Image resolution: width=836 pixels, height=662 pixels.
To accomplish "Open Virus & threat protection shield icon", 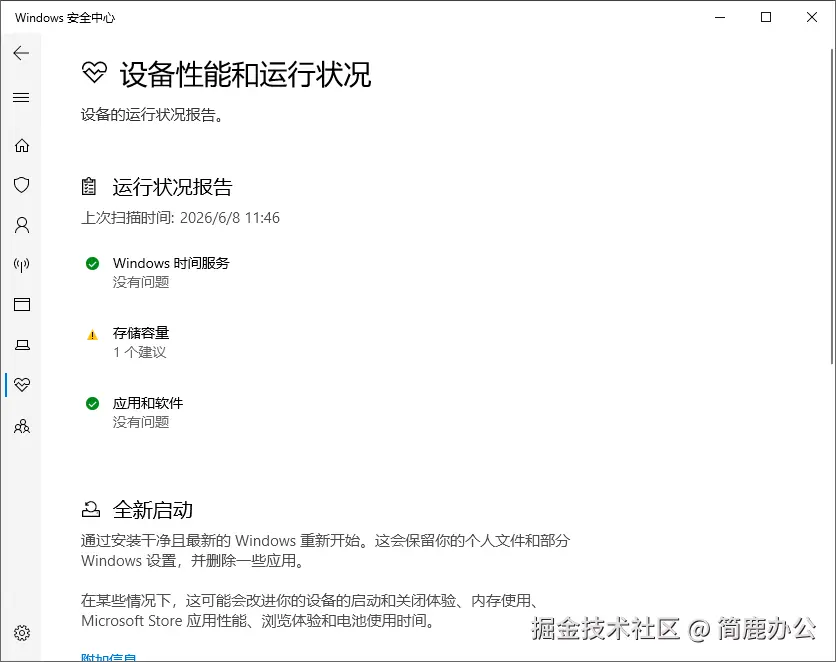I will 22,185.
